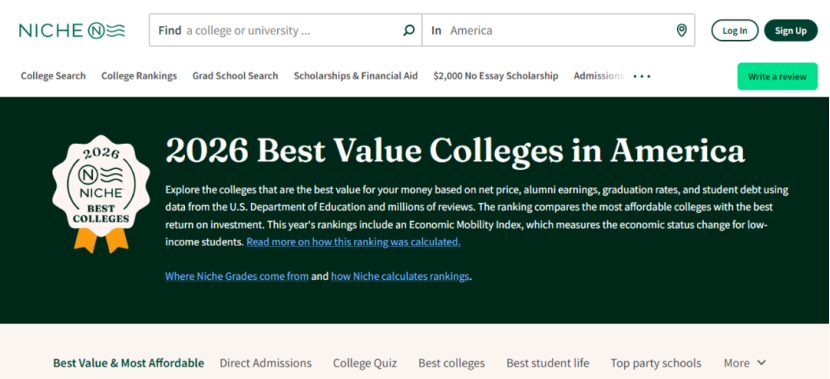Image resolution: width=830 pixels, height=379 pixels.
Task: Click the Sign Up button
Action: coord(791,31)
